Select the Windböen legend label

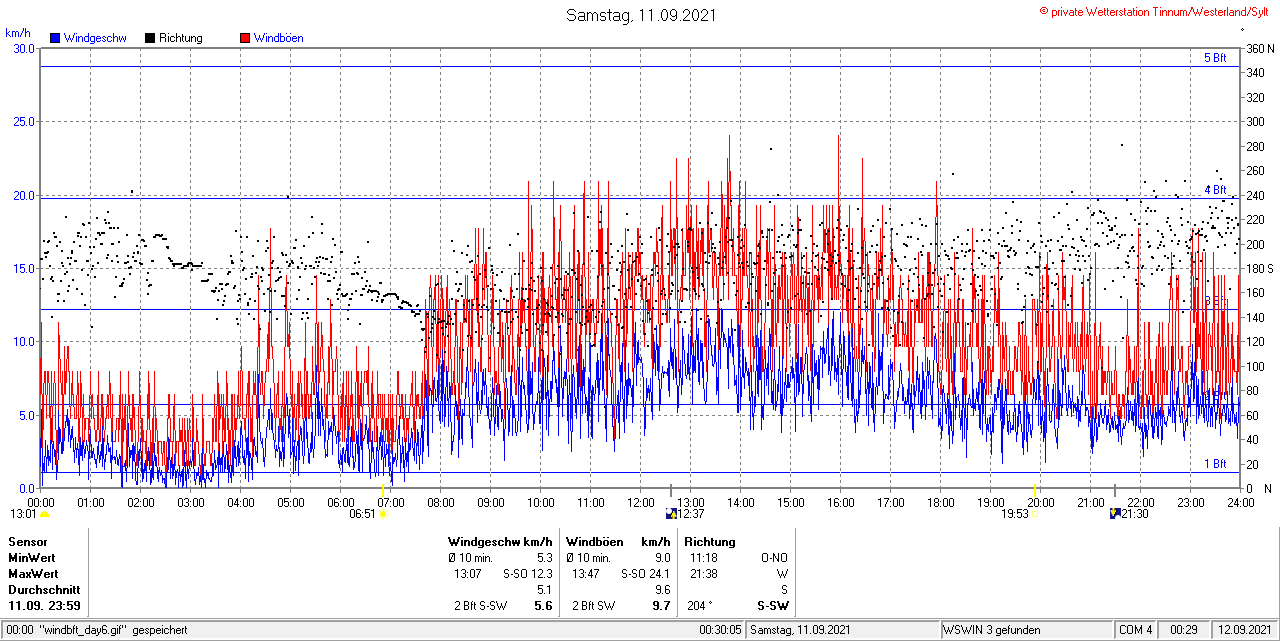pos(279,38)
